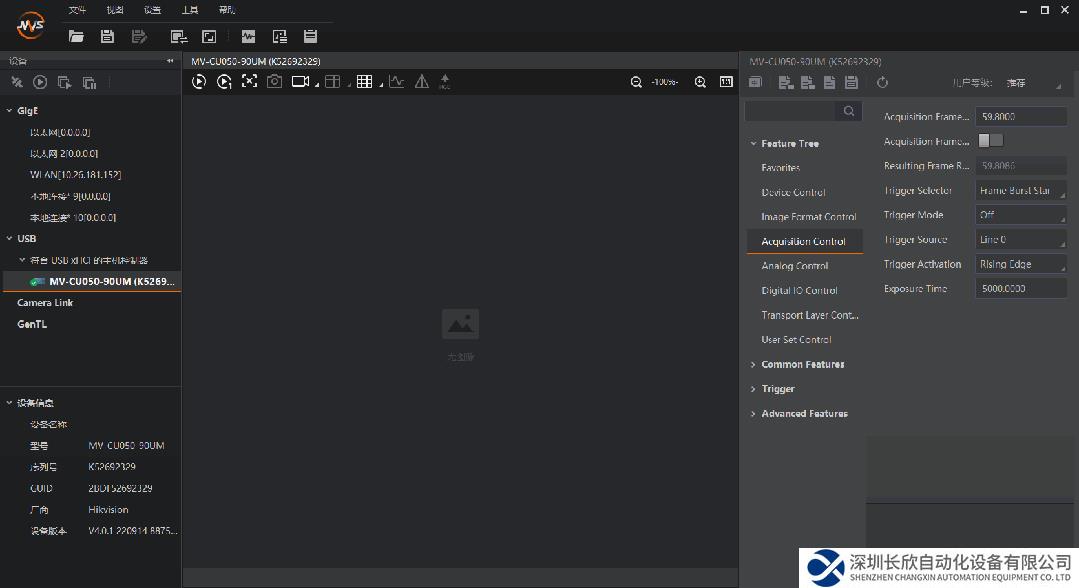Click the grid overlay icon in viewer toolbar
Image resolution: width=1079 pixels, height=588 pixels.
364,82
